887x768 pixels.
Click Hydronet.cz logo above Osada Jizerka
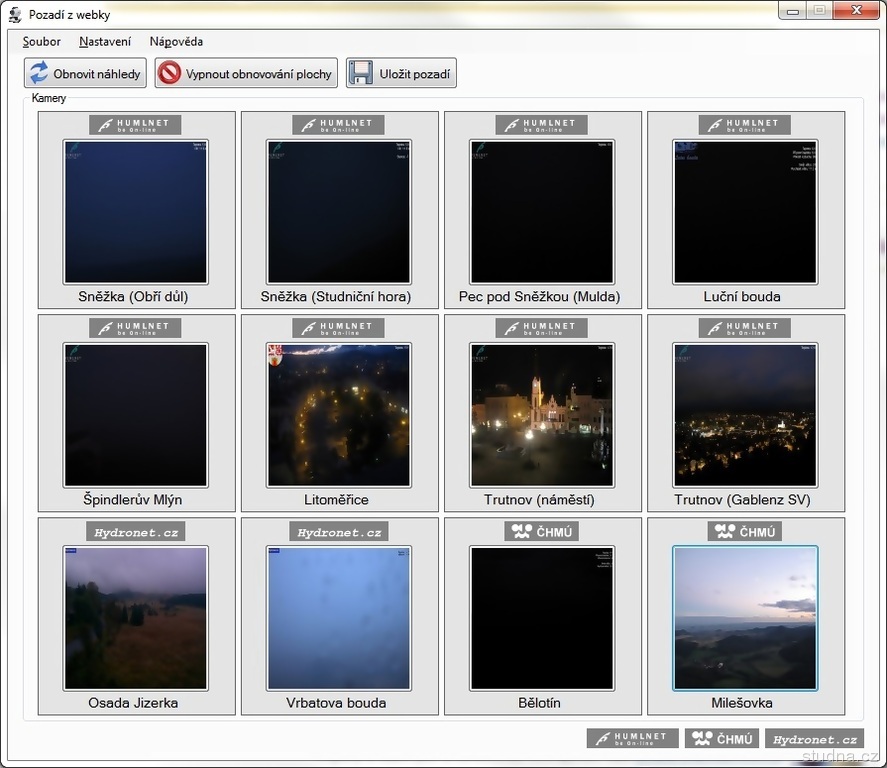136,532
